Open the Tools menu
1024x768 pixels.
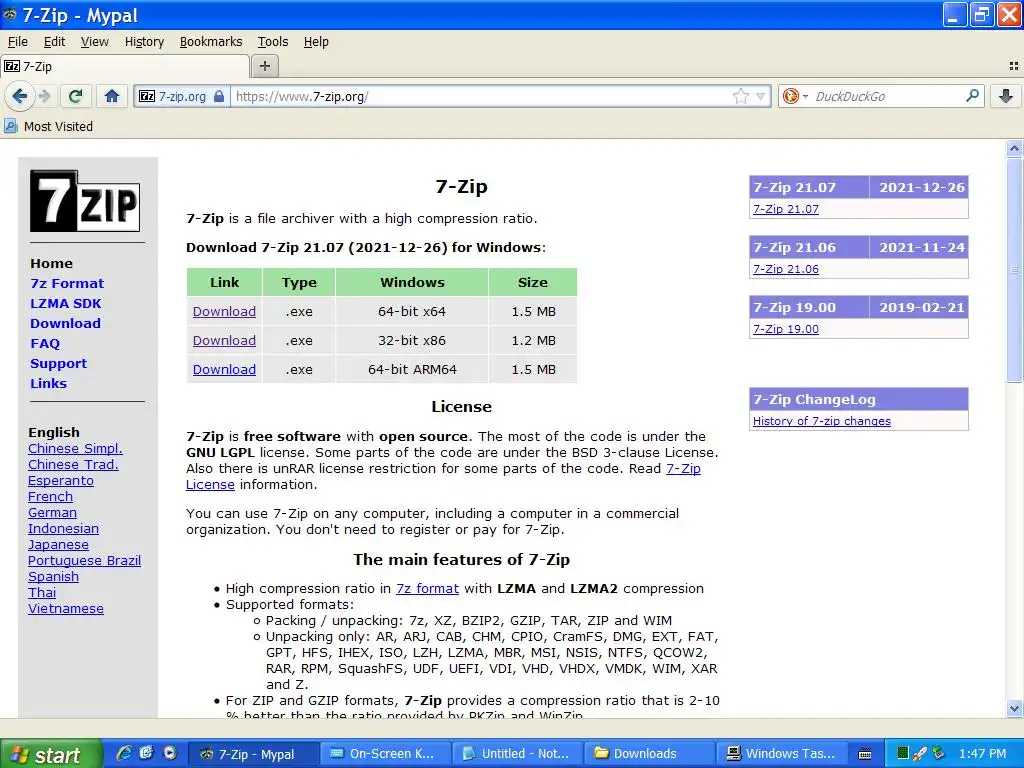tap(273, 42)
